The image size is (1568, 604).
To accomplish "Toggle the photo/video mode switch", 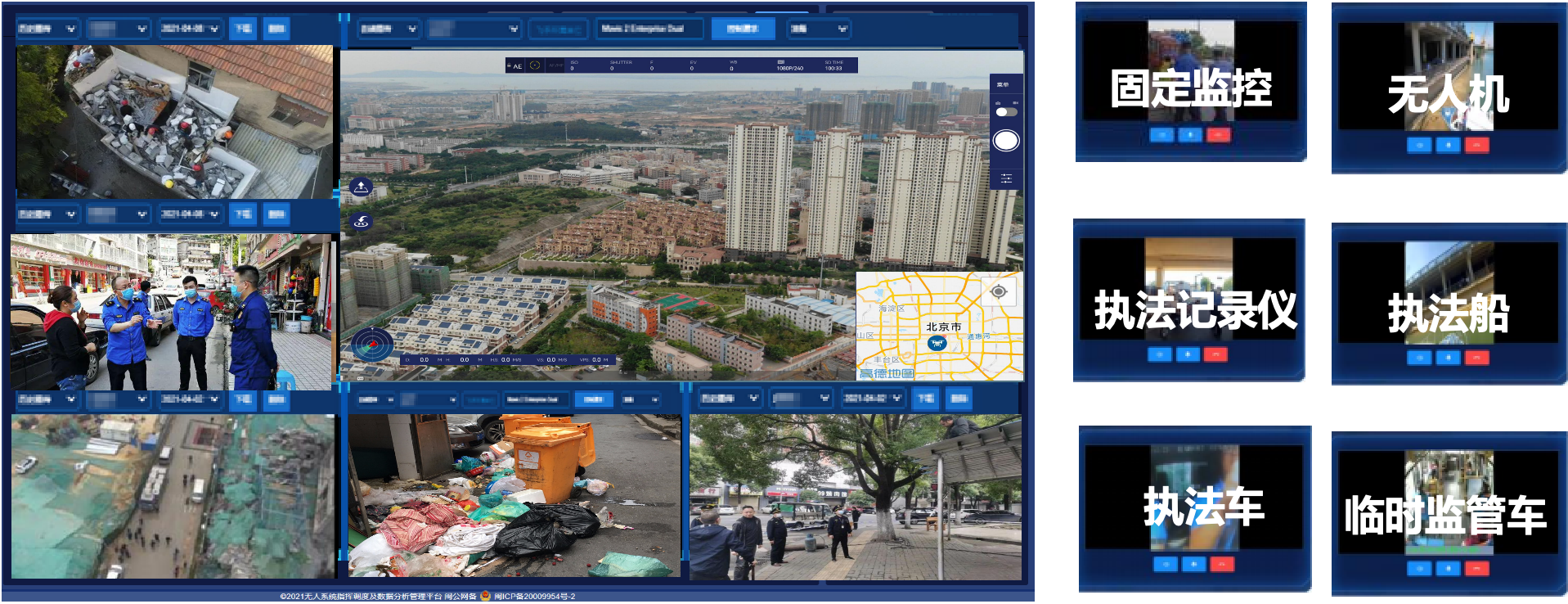I will click(1006, 111).
